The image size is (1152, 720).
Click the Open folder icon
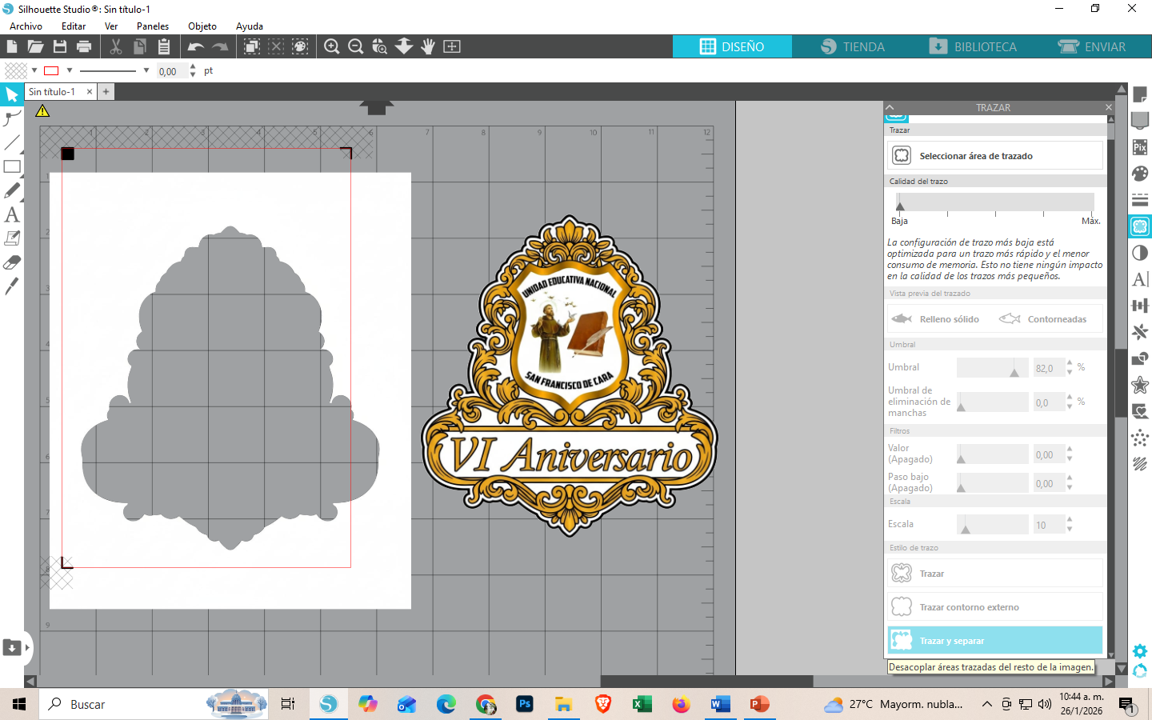(x=35, y=46)
